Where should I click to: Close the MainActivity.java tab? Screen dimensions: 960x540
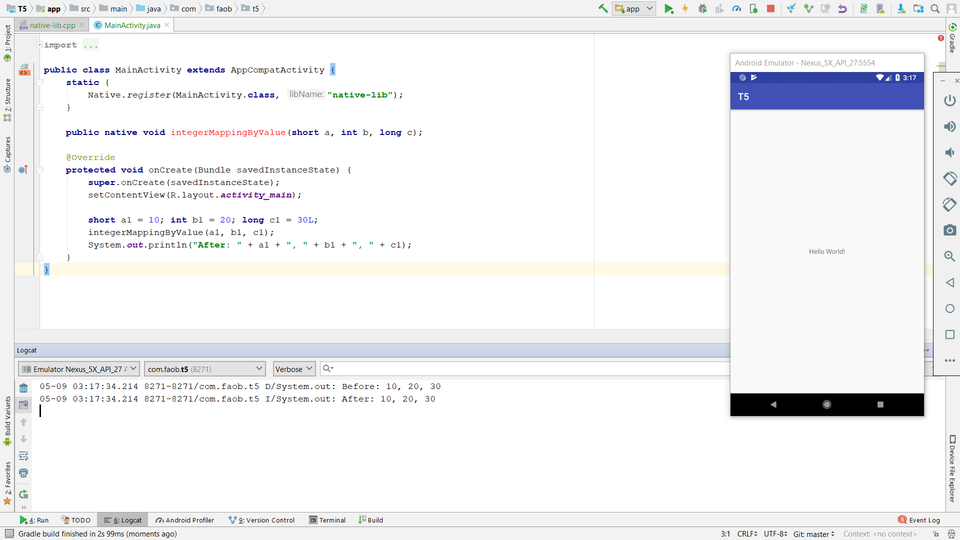(x=167, y=25)
